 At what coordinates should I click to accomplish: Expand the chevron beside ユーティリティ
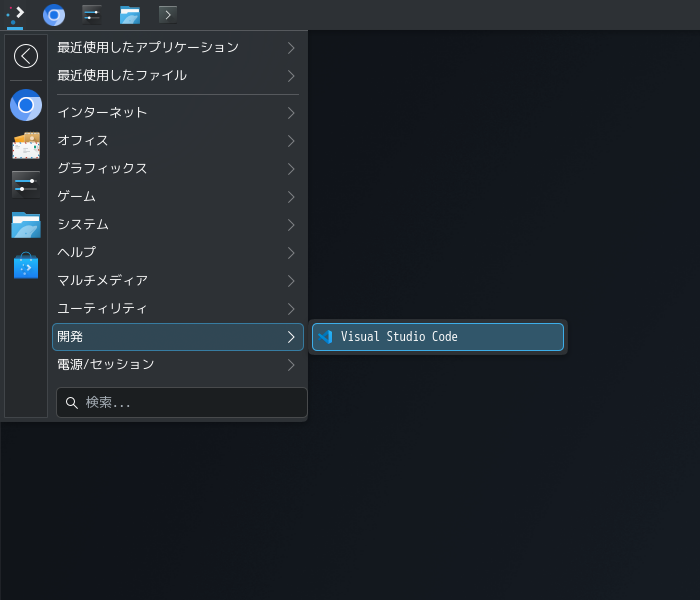[291, 309]
